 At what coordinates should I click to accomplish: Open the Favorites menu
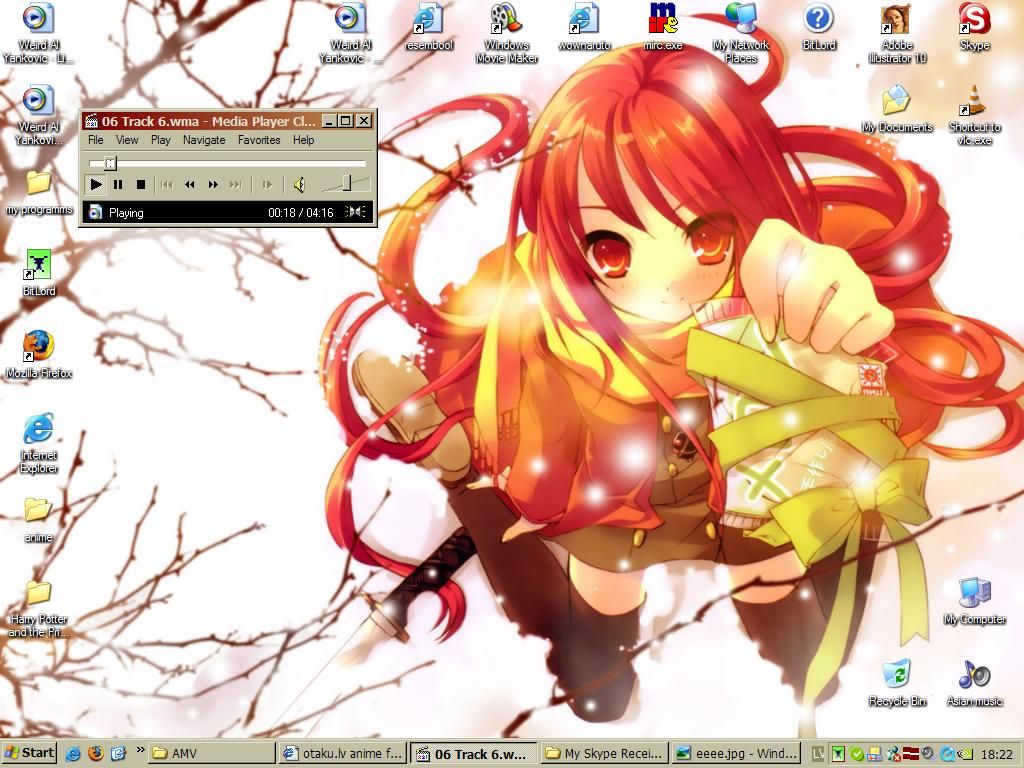[259, 140]
